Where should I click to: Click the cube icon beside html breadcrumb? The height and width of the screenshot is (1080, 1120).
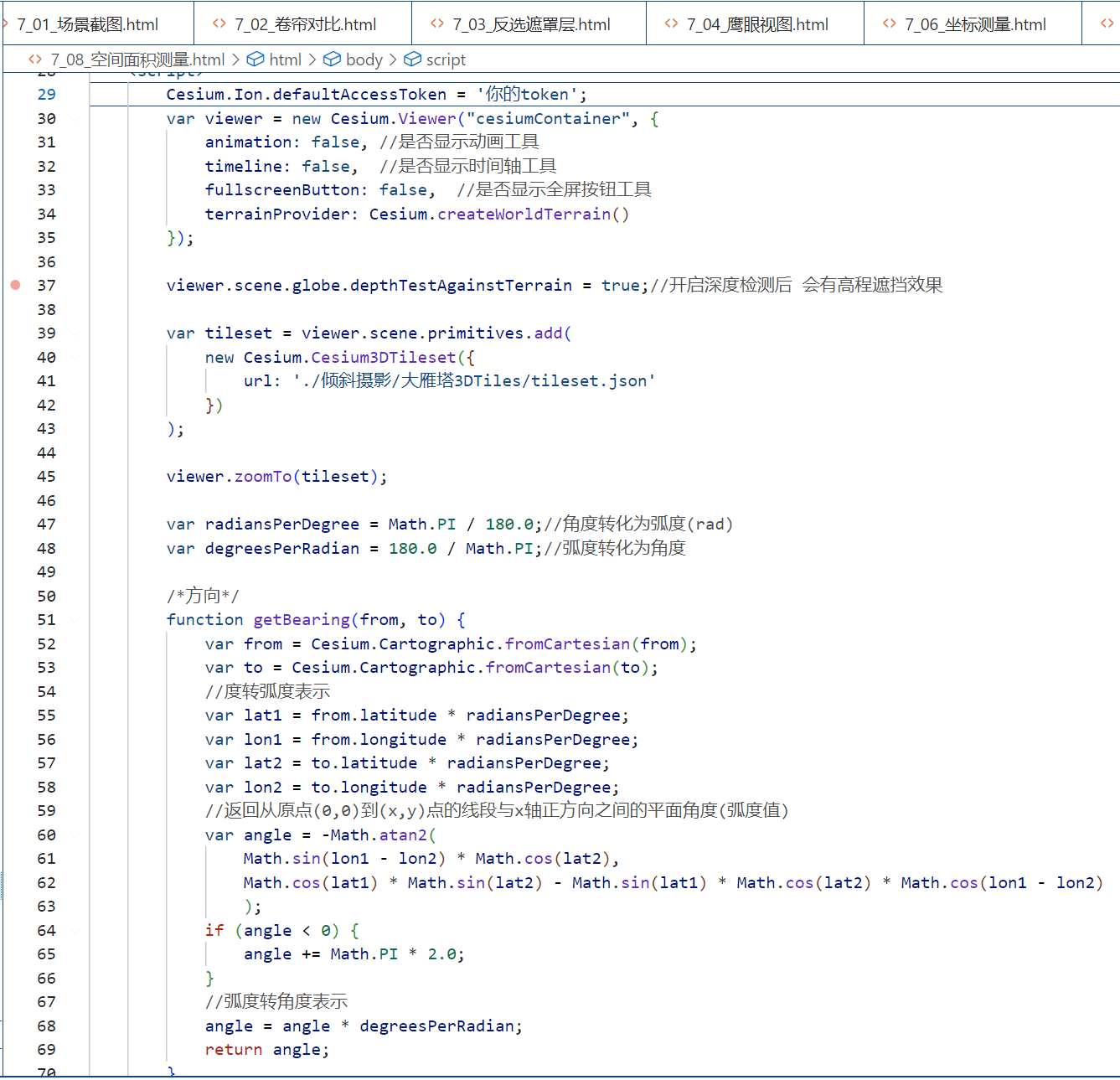click(x=255, y=59)
